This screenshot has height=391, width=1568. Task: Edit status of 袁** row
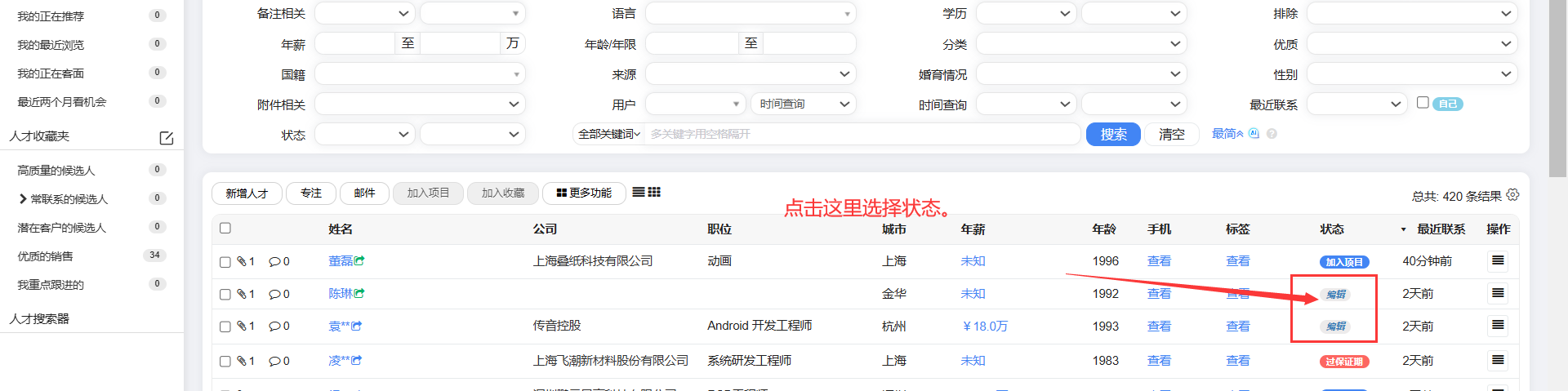(x=1335, y=327)
